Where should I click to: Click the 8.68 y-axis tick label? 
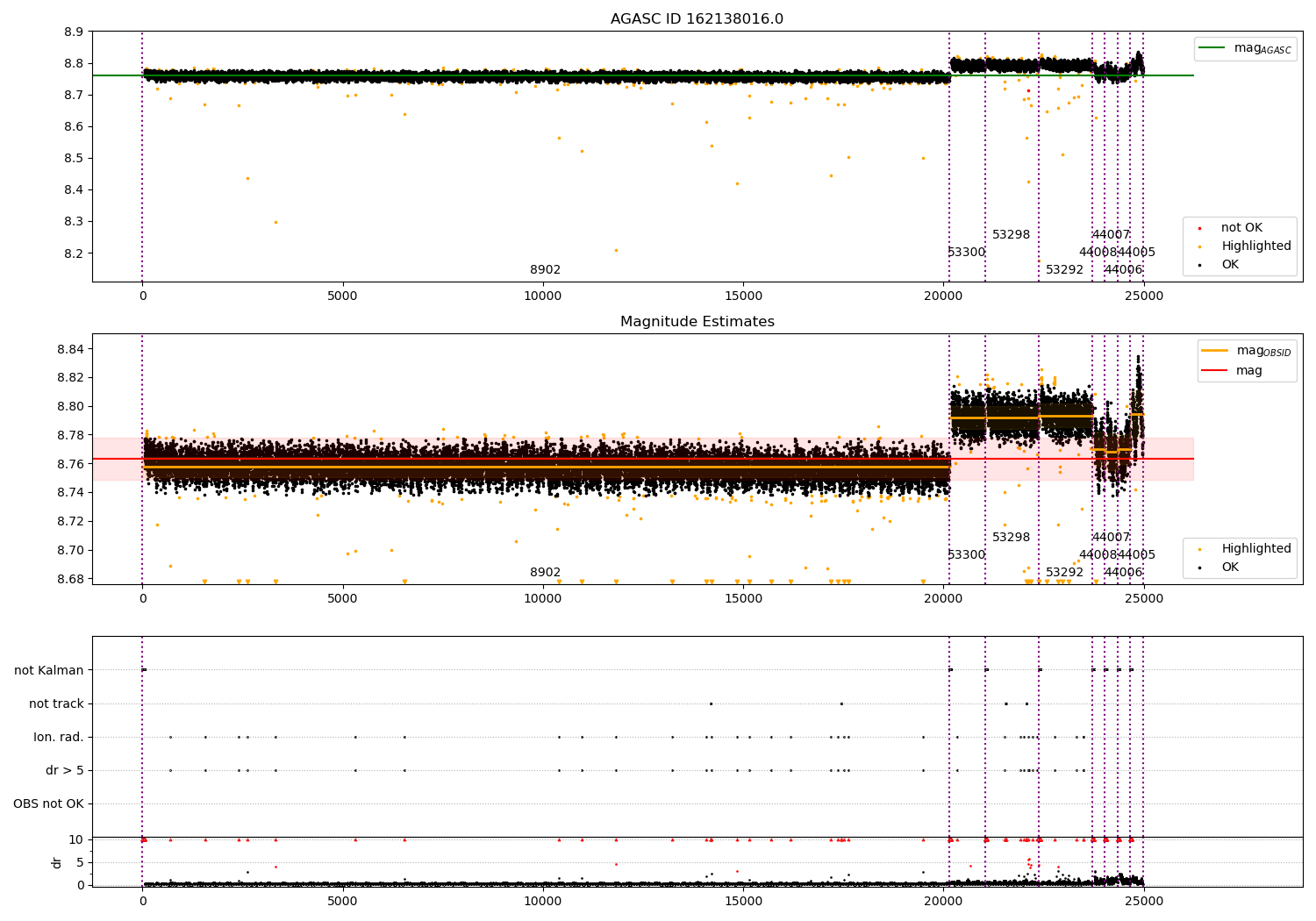[70, 579]
